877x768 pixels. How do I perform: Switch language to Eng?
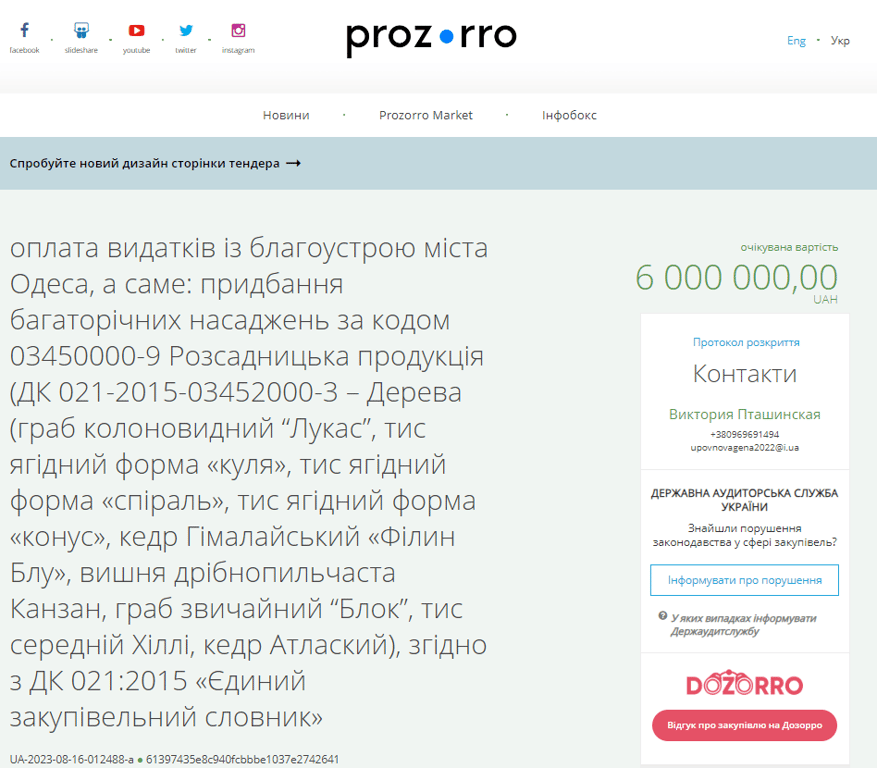click(x=795, y=41)
